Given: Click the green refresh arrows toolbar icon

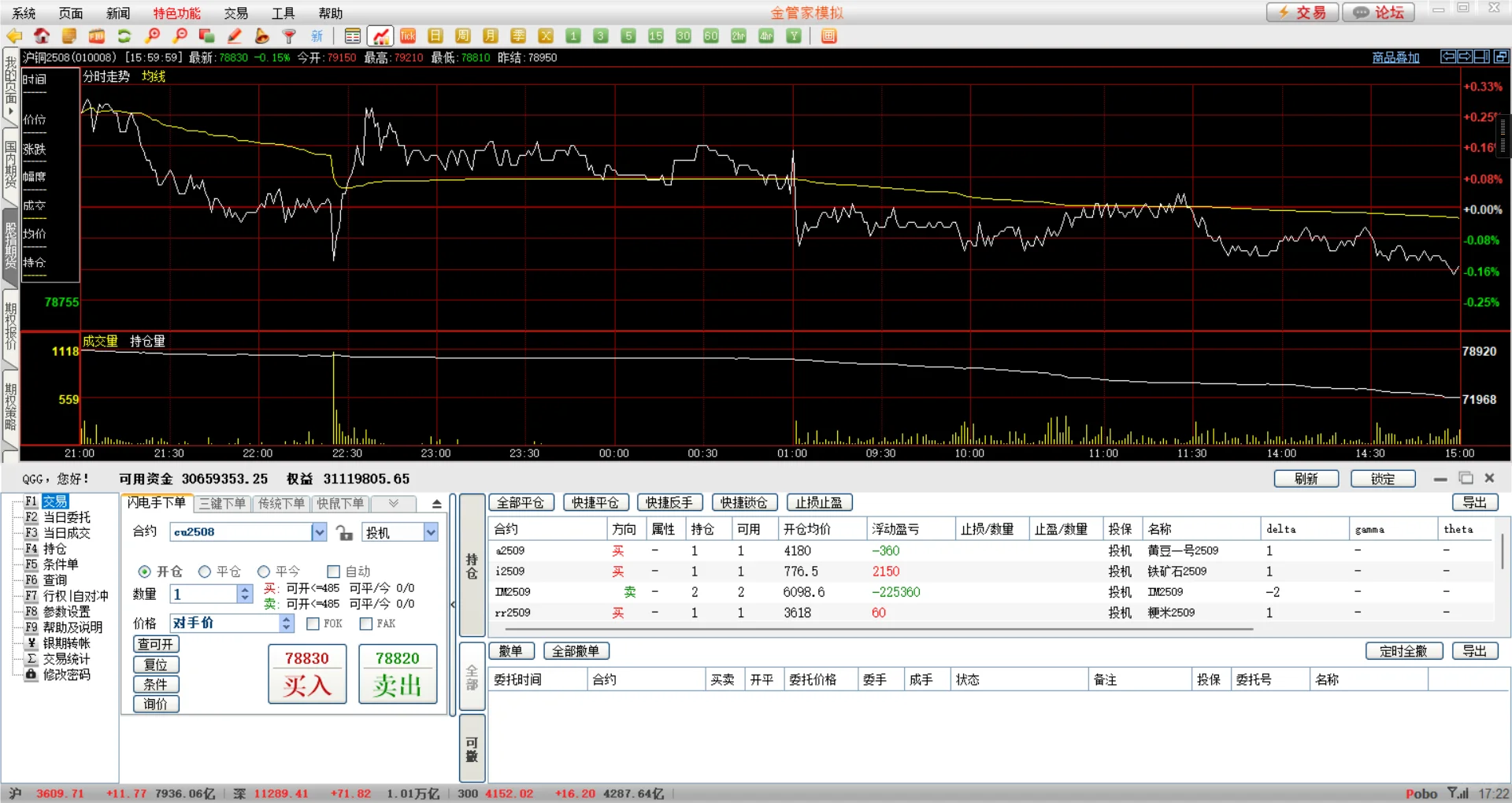Looking at the screenshot, I should [x=124, y=36].
